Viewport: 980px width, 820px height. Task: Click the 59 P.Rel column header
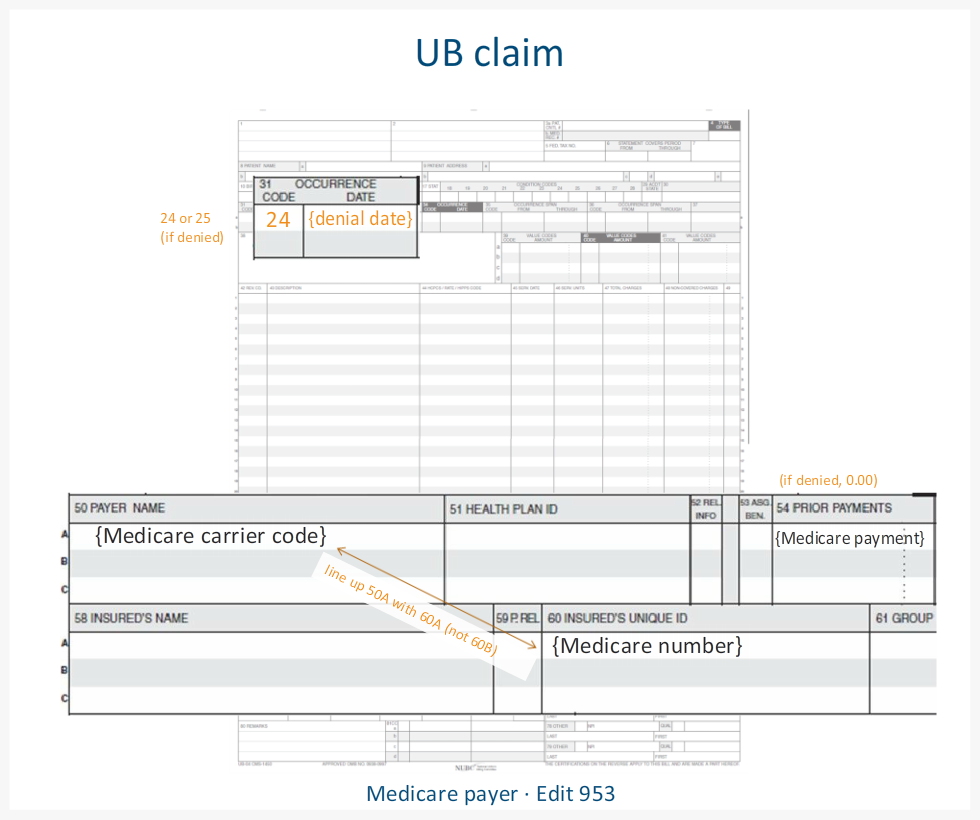click(517, 618)
